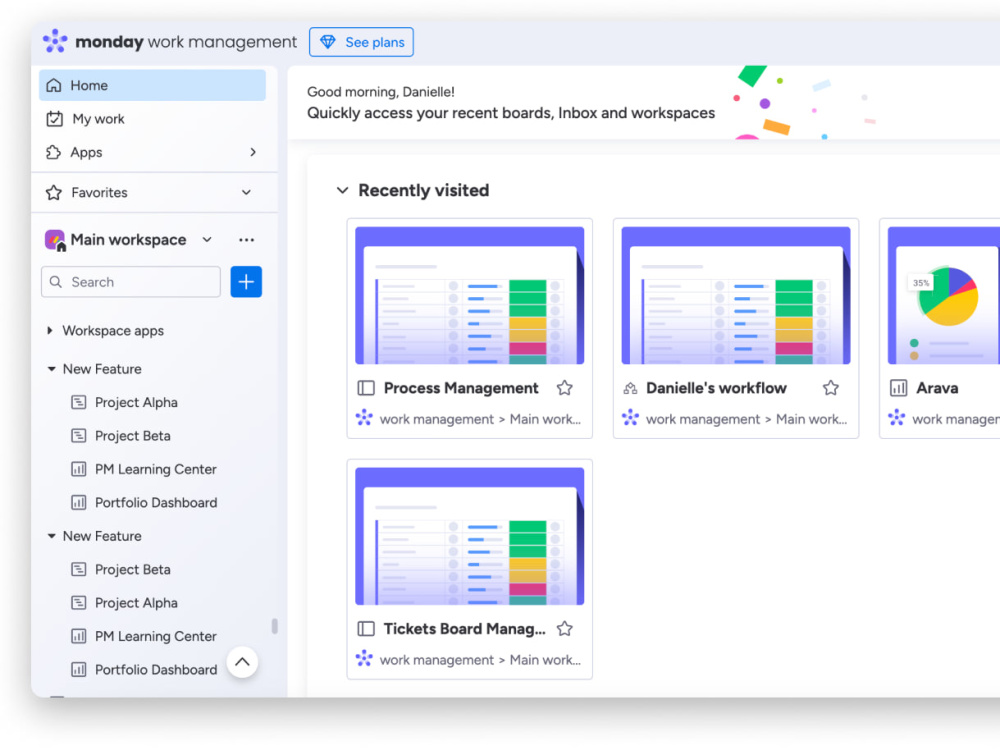Click the workspace Search field
Screen dimensions: 1000x750
tap(131, 282)
